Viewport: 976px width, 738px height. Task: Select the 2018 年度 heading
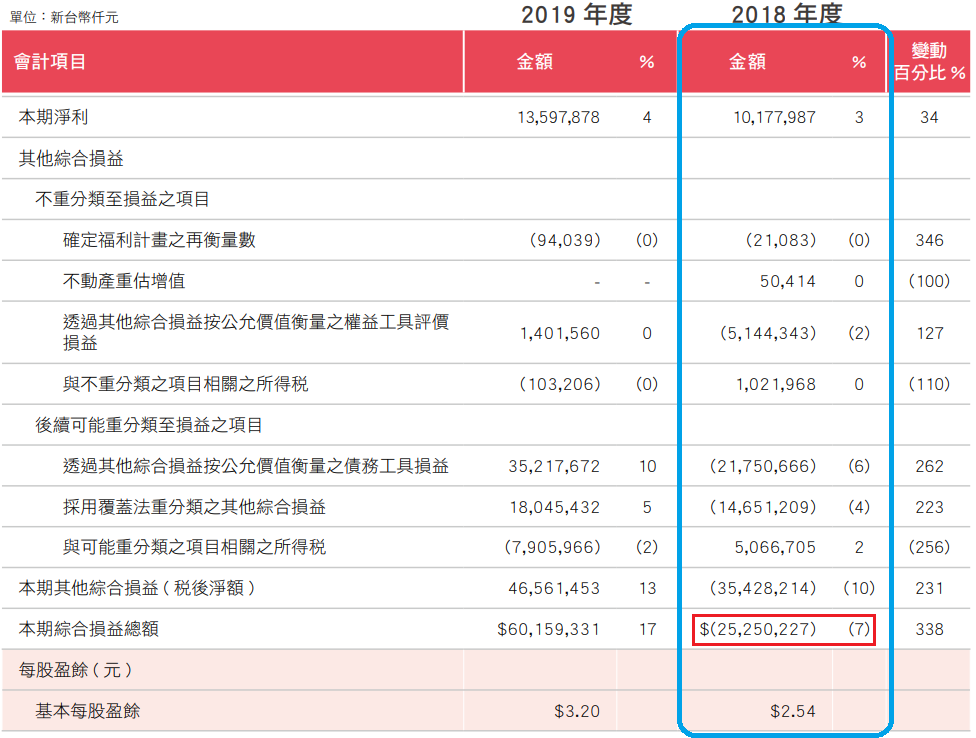click(x=787, y=14)
